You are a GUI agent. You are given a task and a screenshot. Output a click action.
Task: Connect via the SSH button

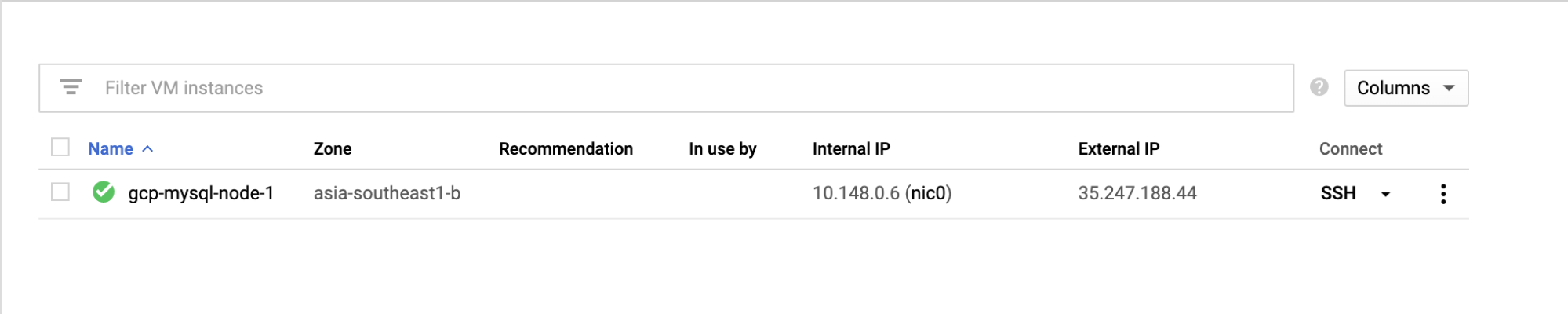pyautogui.click(x=1338, y=193)
